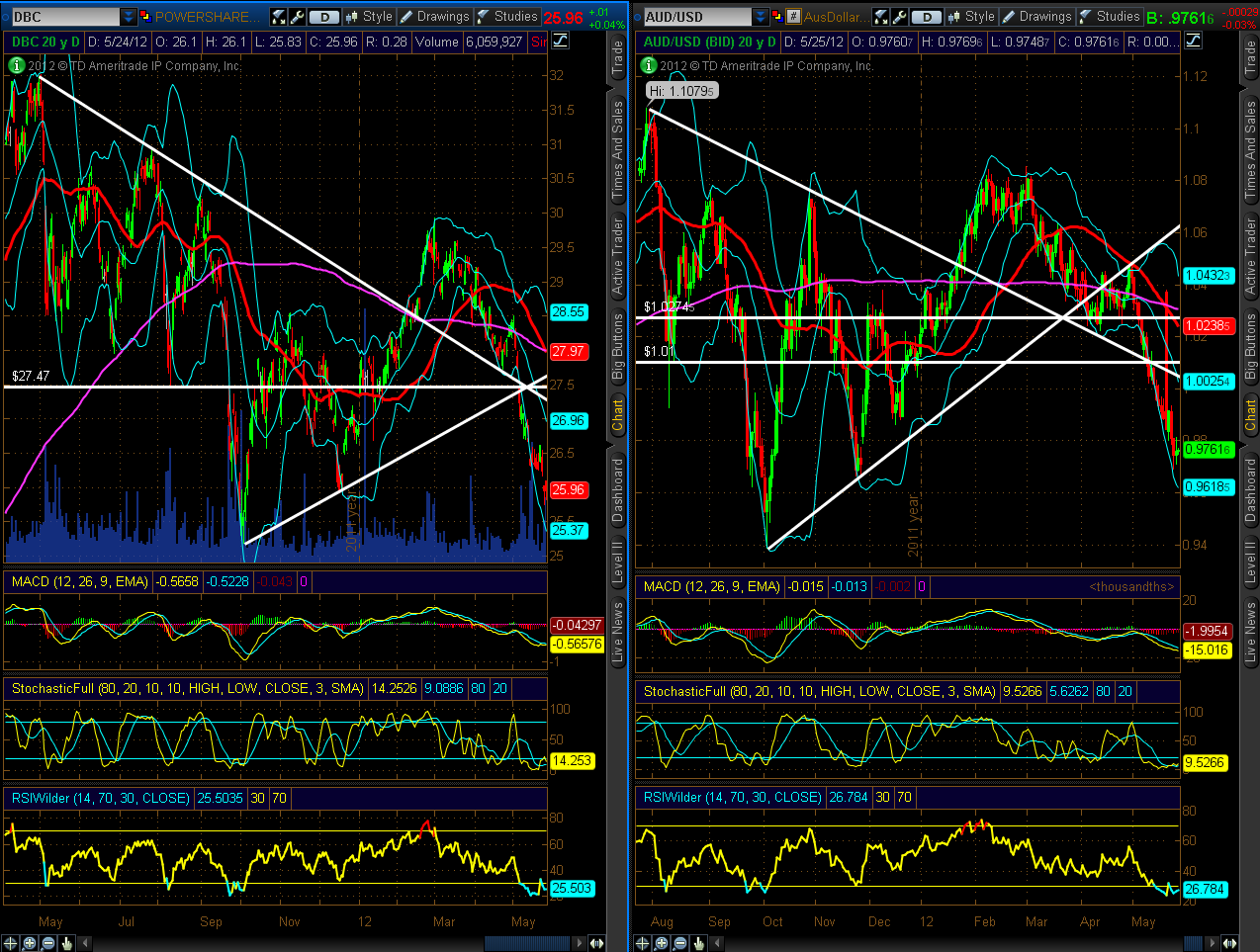The image size is (1260, 952).
Task: Click green info icon on AUD/USD chart
Action: coord(649,65)
